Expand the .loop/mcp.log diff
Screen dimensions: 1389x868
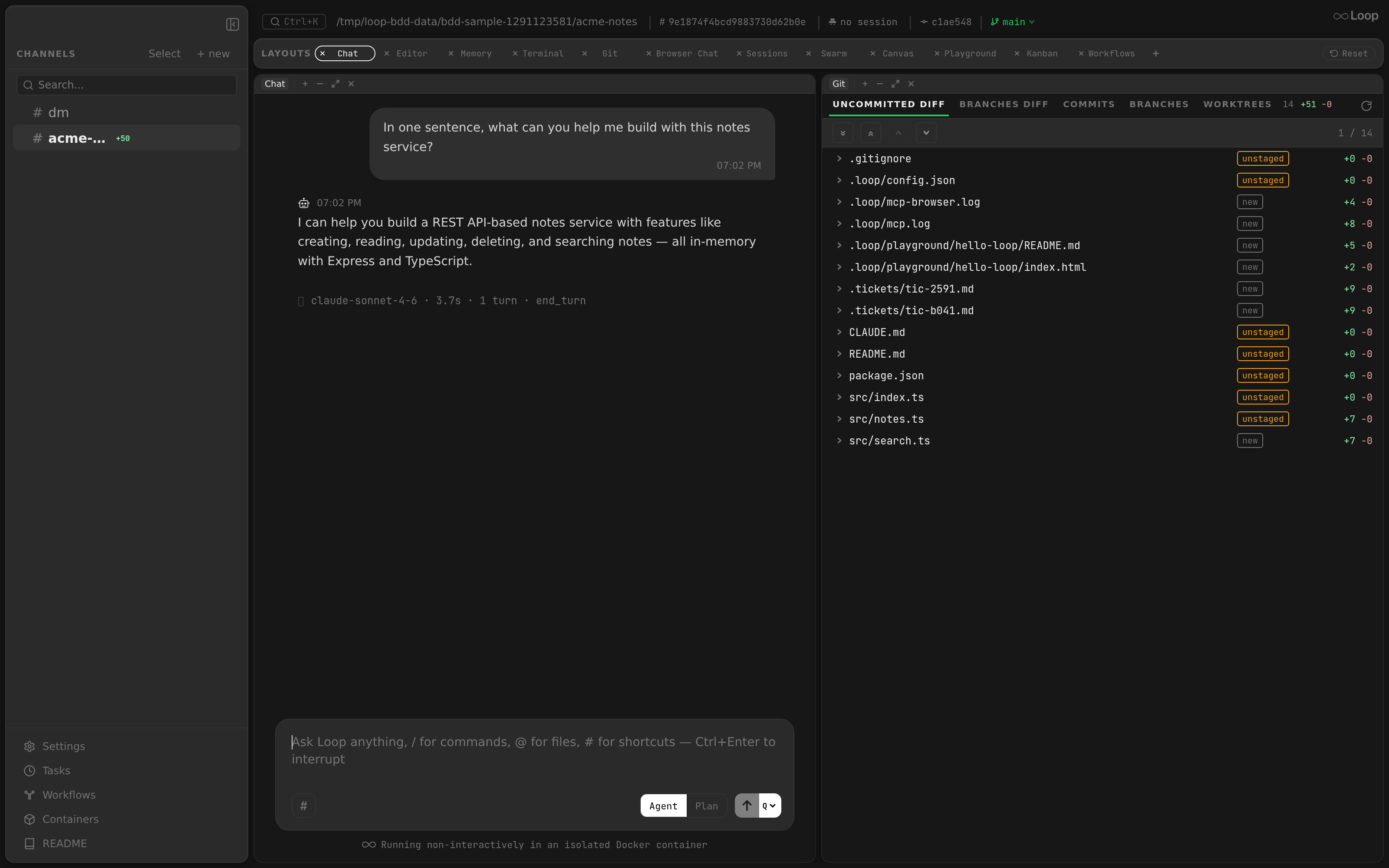(x=839, y=224)
